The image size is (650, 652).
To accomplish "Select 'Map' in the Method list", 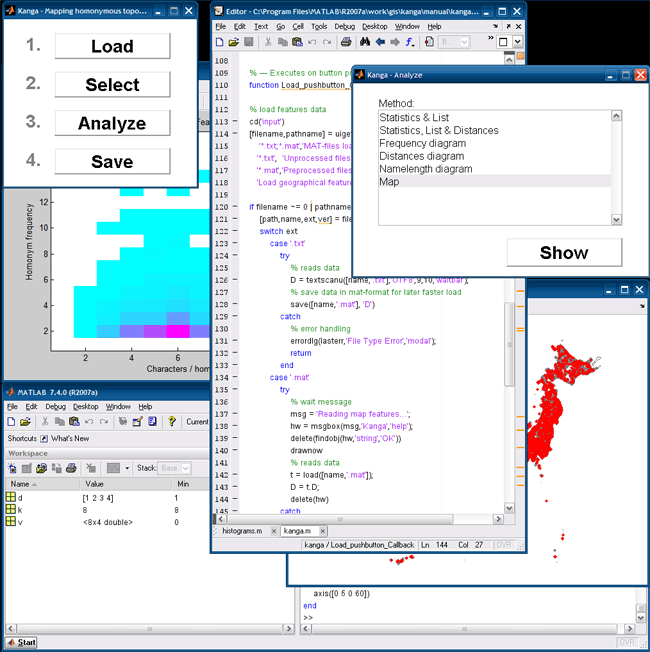I will coord(495,182).
